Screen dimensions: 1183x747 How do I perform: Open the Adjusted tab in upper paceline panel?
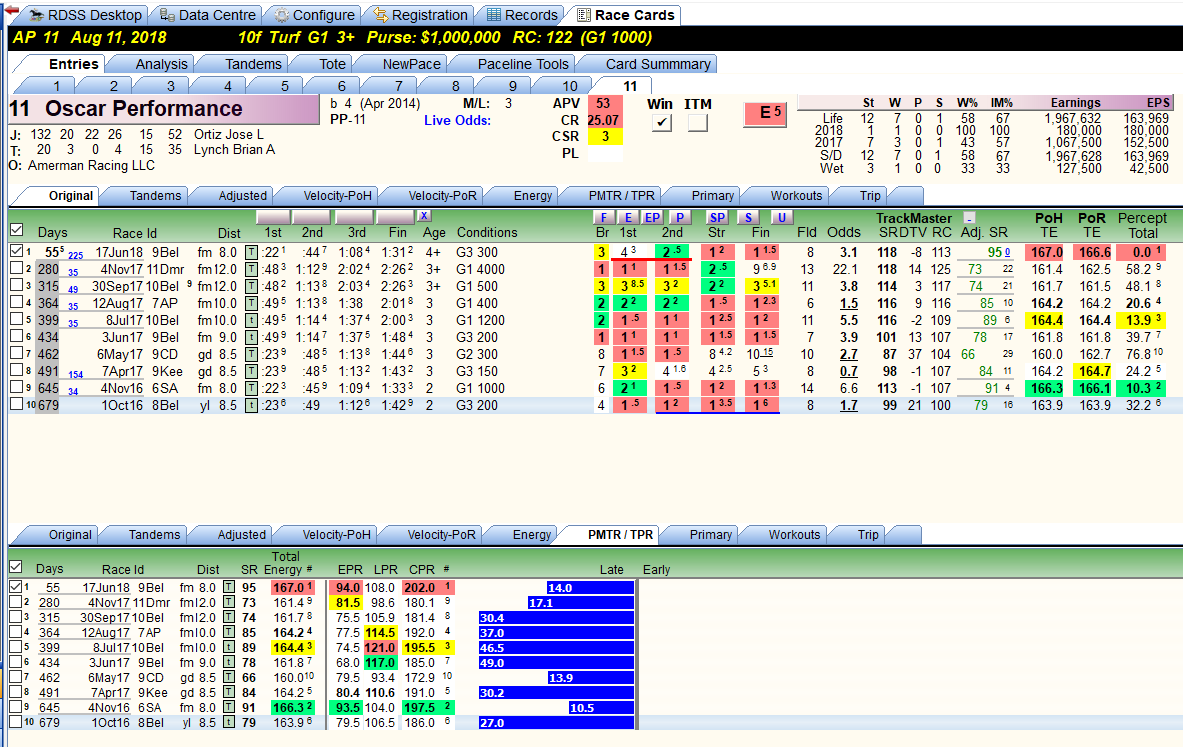242,195
